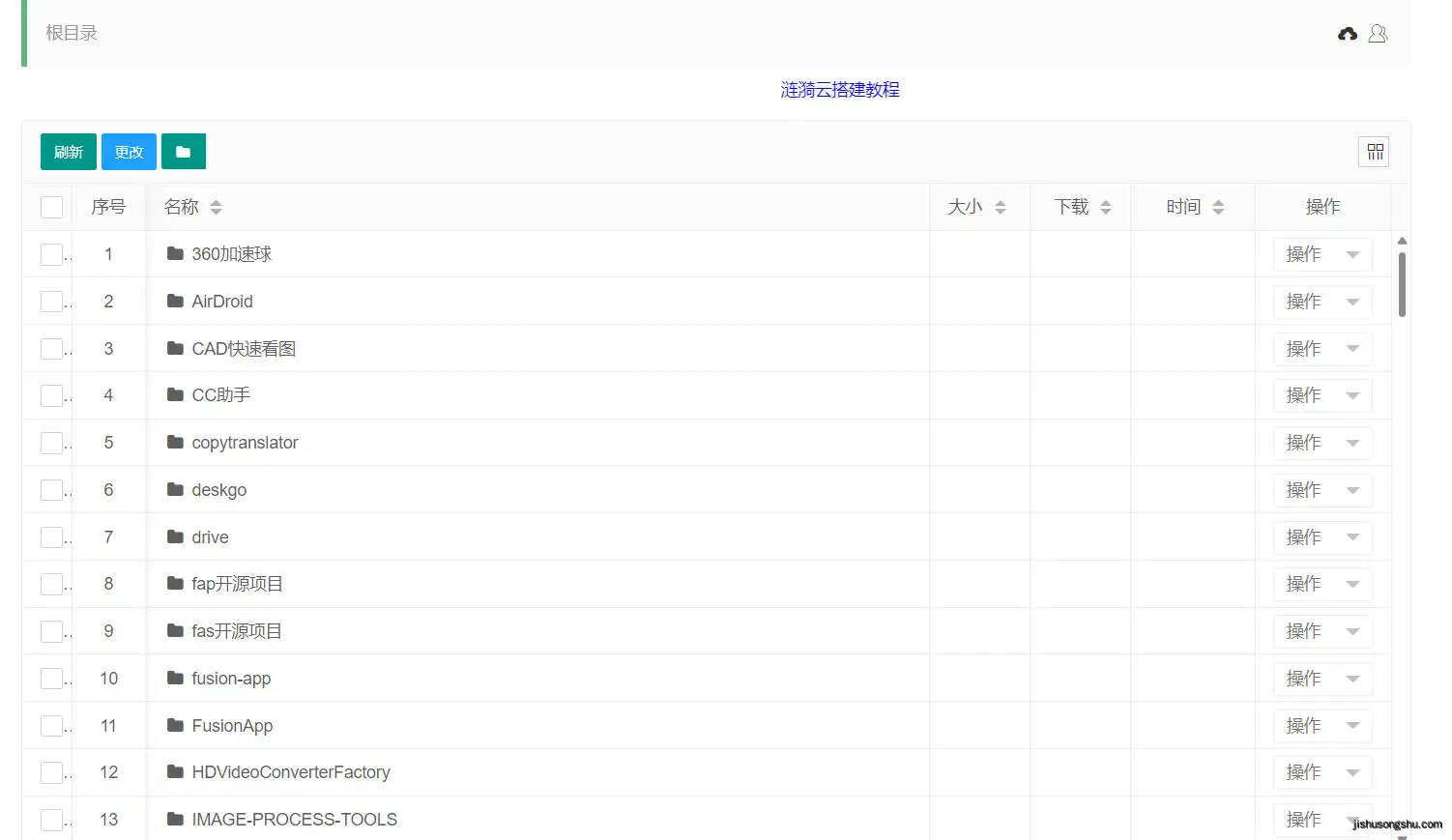The height and width of the screenshot is (840, 1452).
Task: Click the scrollbar up arrow
Action: click(x=1402, y=241)
